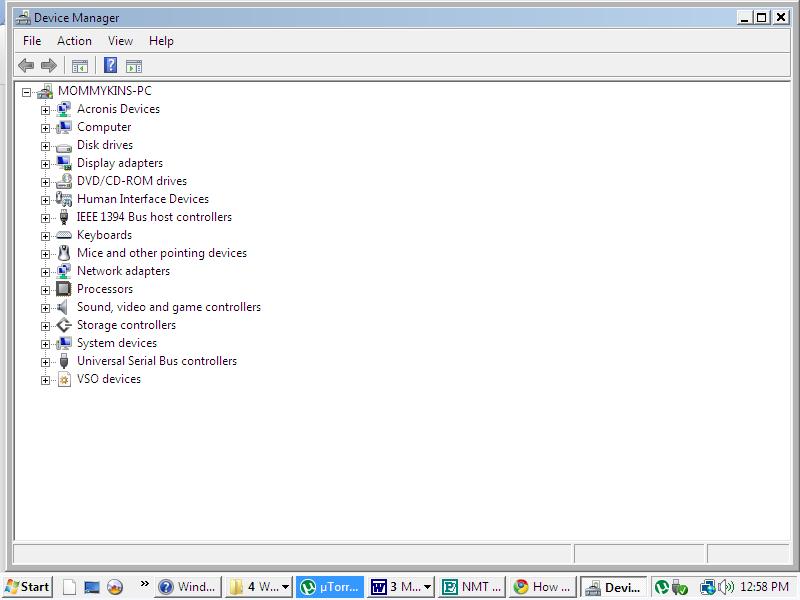Click the Safely Remove Hardware tray icon
Screen dimensions: 800x600
pyautogui.click(x=680, y=587)
